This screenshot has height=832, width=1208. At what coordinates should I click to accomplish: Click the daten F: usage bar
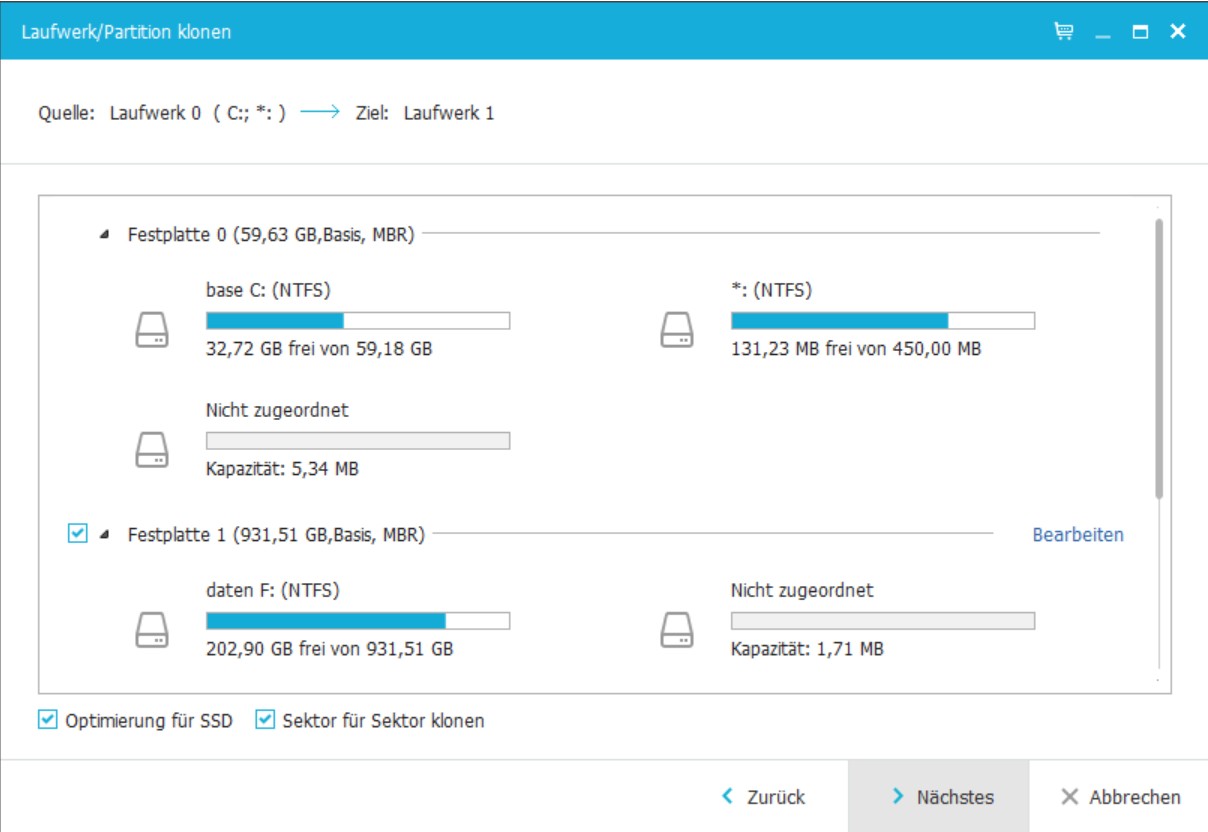(x=357, y=621)
